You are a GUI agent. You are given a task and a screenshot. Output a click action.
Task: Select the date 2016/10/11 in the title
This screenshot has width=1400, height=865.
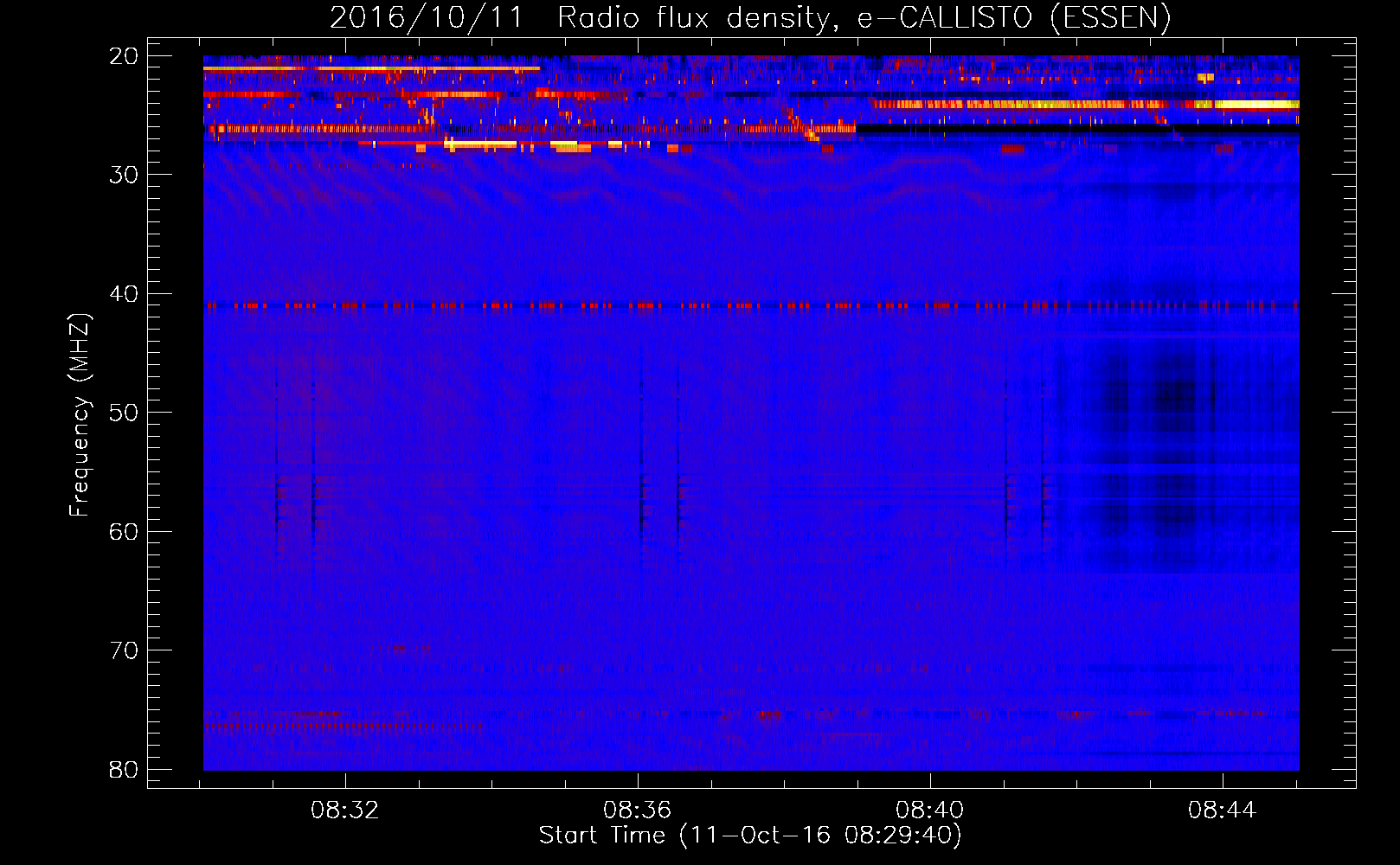(x=427, y=17)
